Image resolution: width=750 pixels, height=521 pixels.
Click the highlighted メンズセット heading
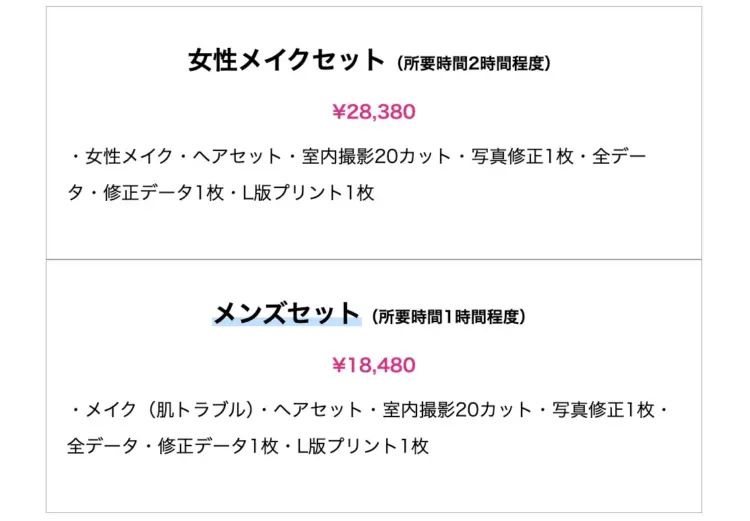(x=286, y=314)
